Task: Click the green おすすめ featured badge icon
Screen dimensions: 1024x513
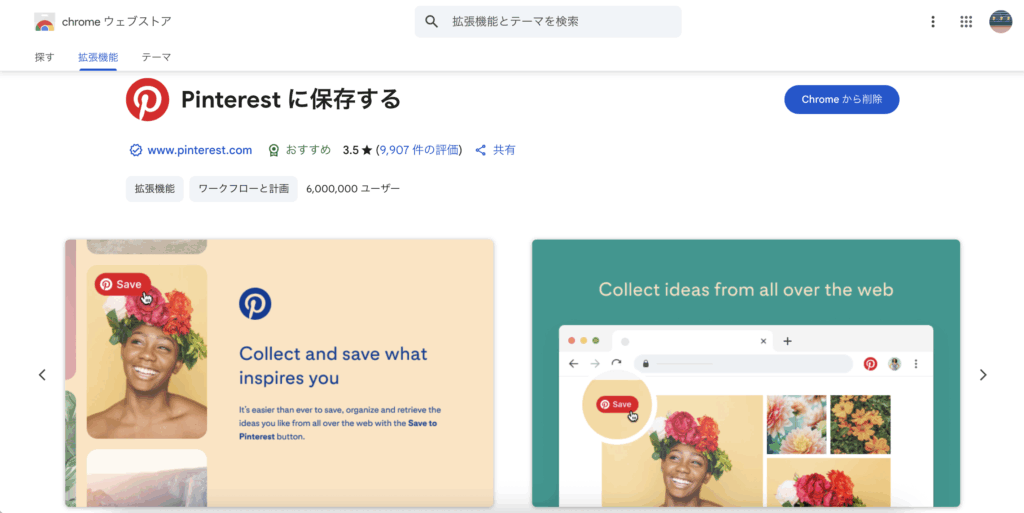Action: pyautogui.click(x=274, y=150)
